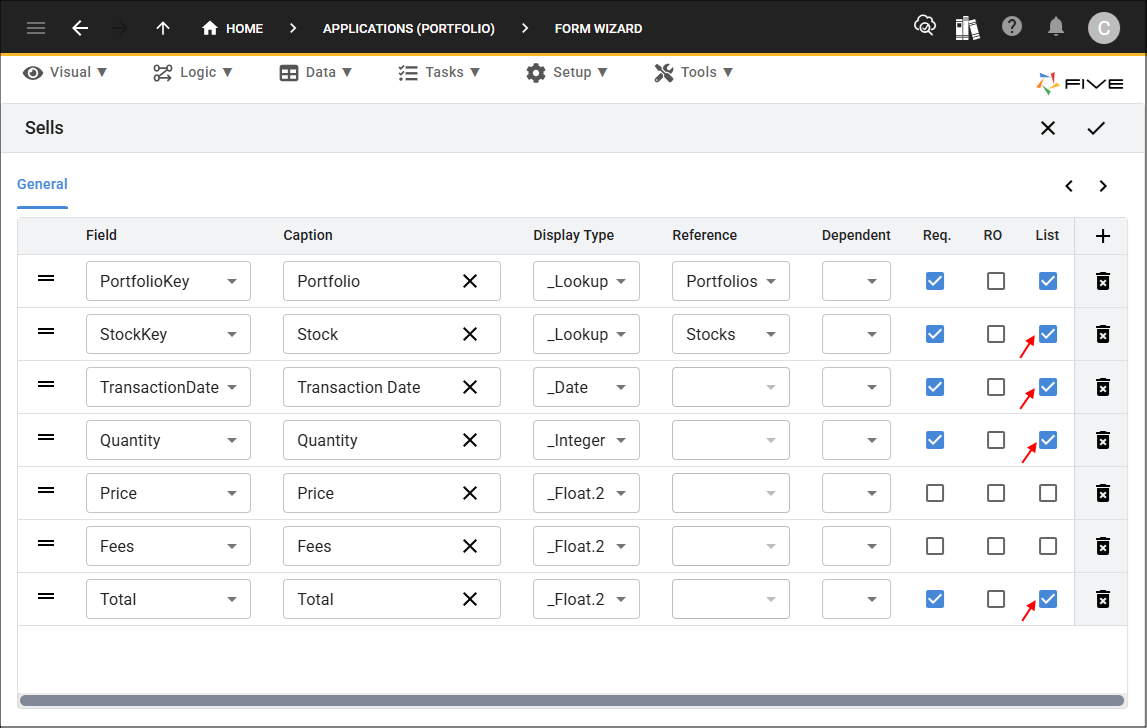Open the Total field dropdown

[x=168, y=599]
